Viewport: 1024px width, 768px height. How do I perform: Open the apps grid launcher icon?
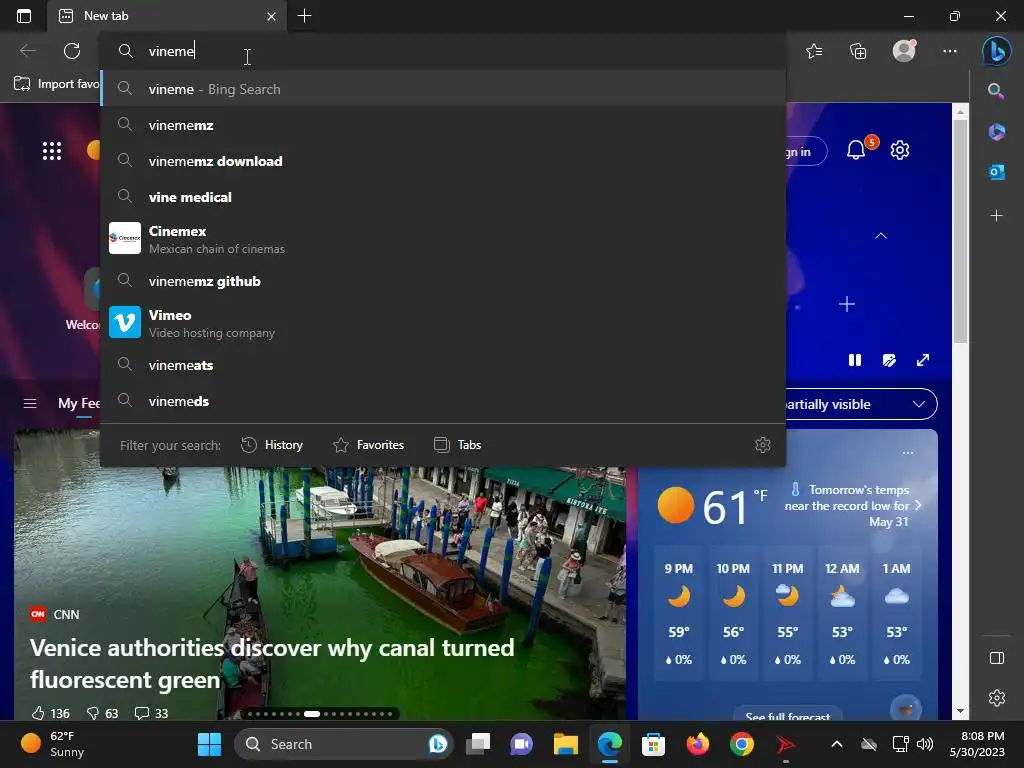click(52, 151)
